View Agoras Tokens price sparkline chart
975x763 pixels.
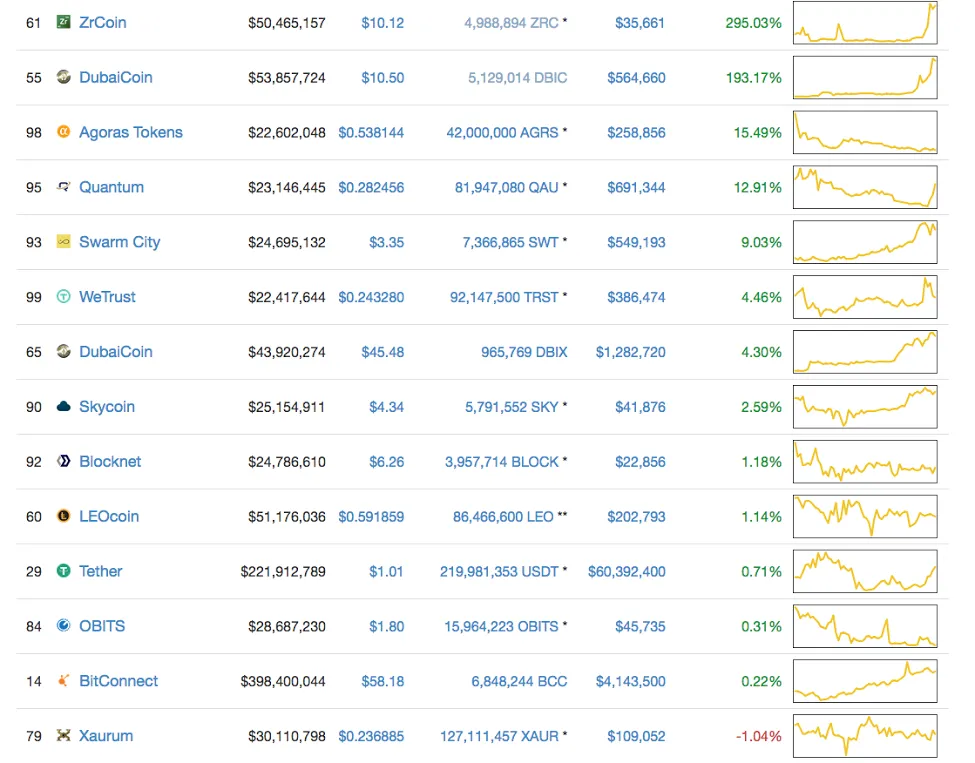tap(865, 132)
